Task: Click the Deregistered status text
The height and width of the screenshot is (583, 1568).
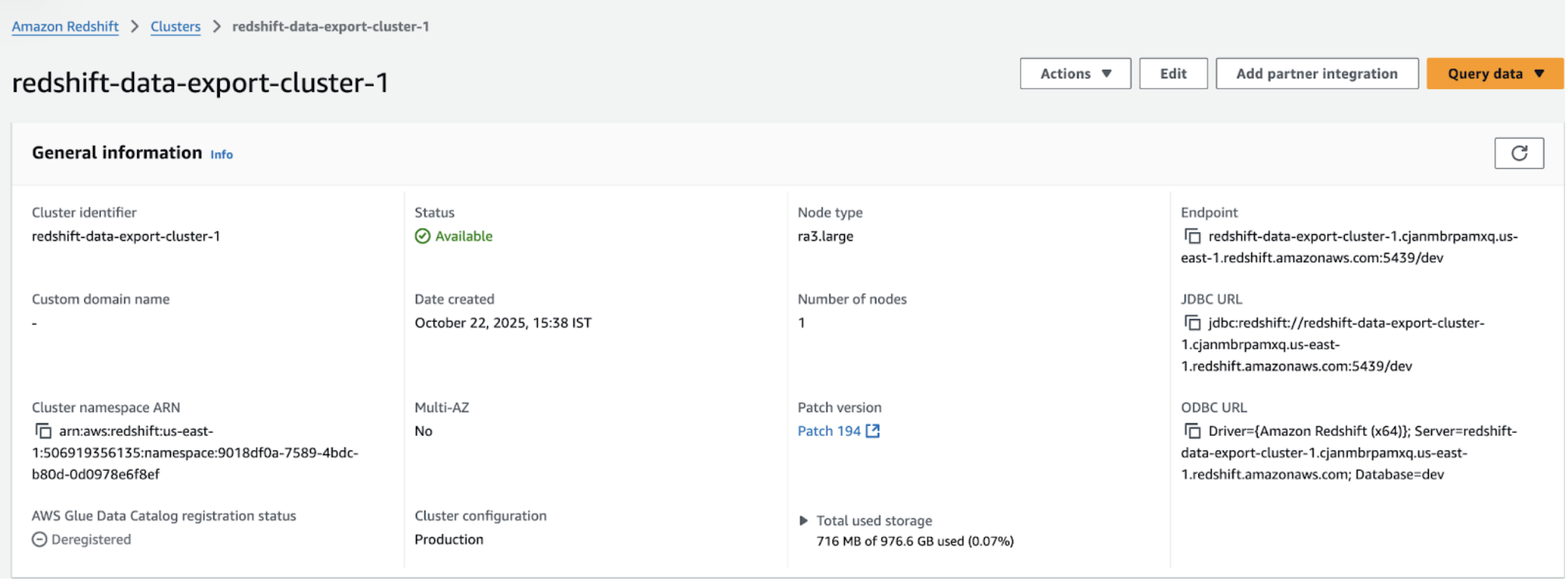Action: point(91,540)
